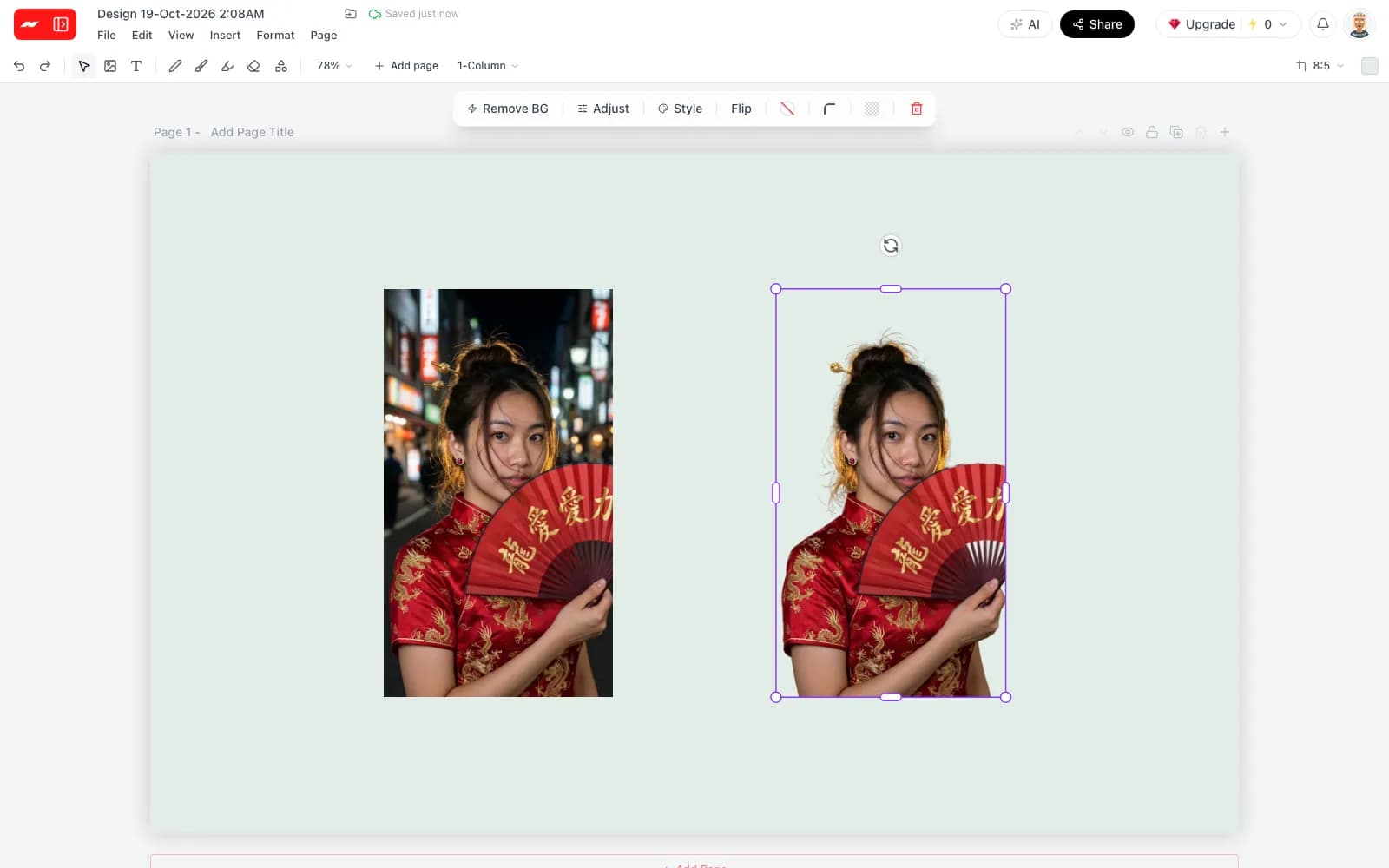Select the Pencil drawing tool

(174, 66)
